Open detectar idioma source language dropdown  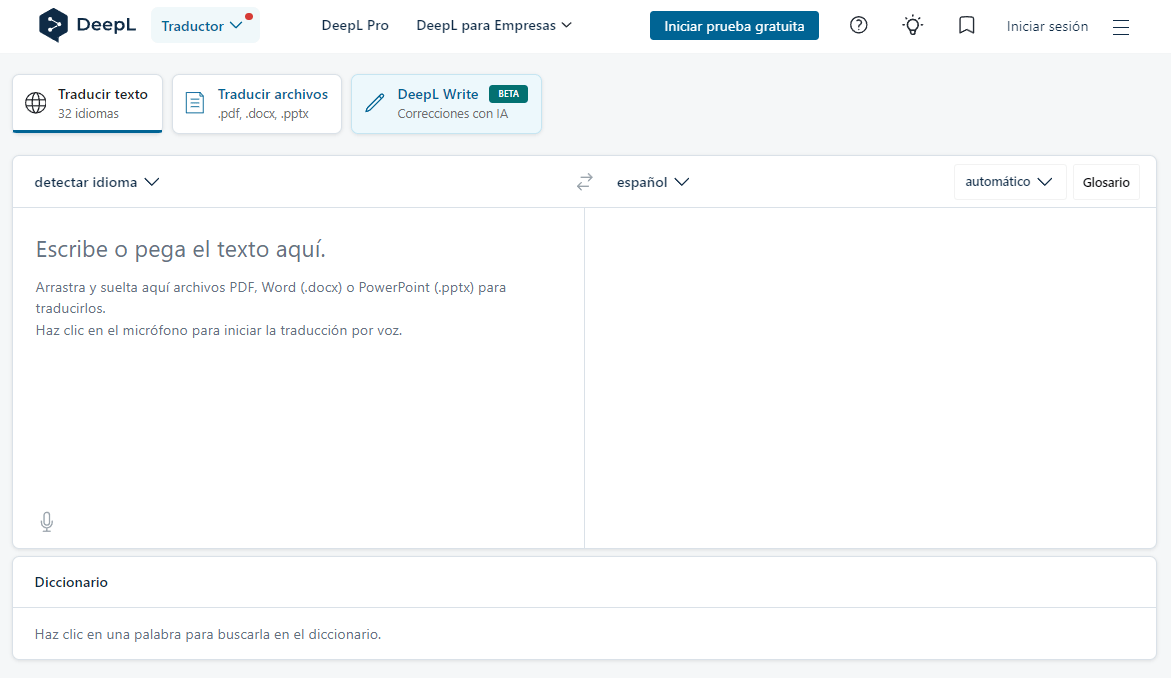96,182
